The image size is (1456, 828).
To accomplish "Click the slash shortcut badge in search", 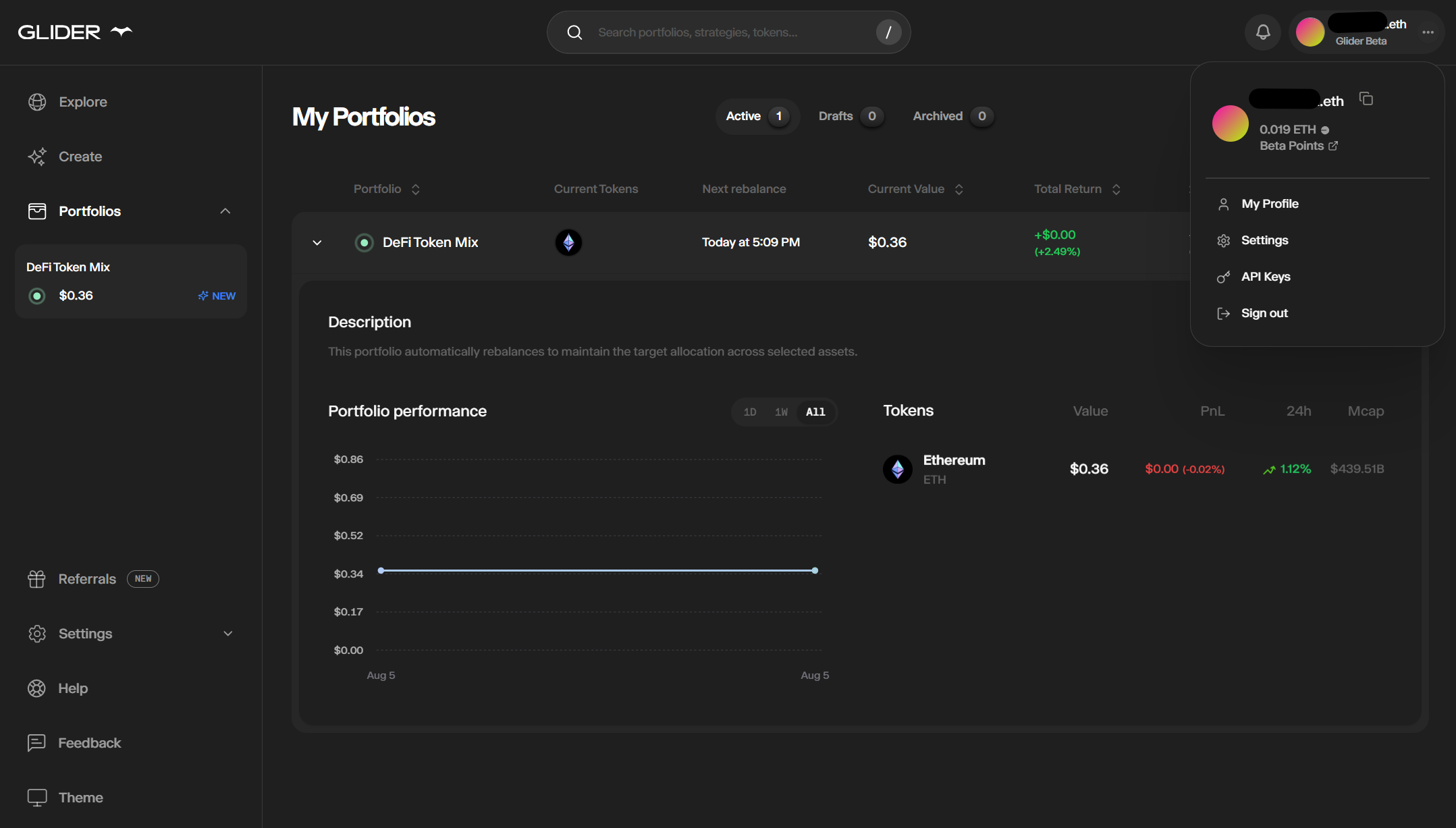I will (888, 32).
